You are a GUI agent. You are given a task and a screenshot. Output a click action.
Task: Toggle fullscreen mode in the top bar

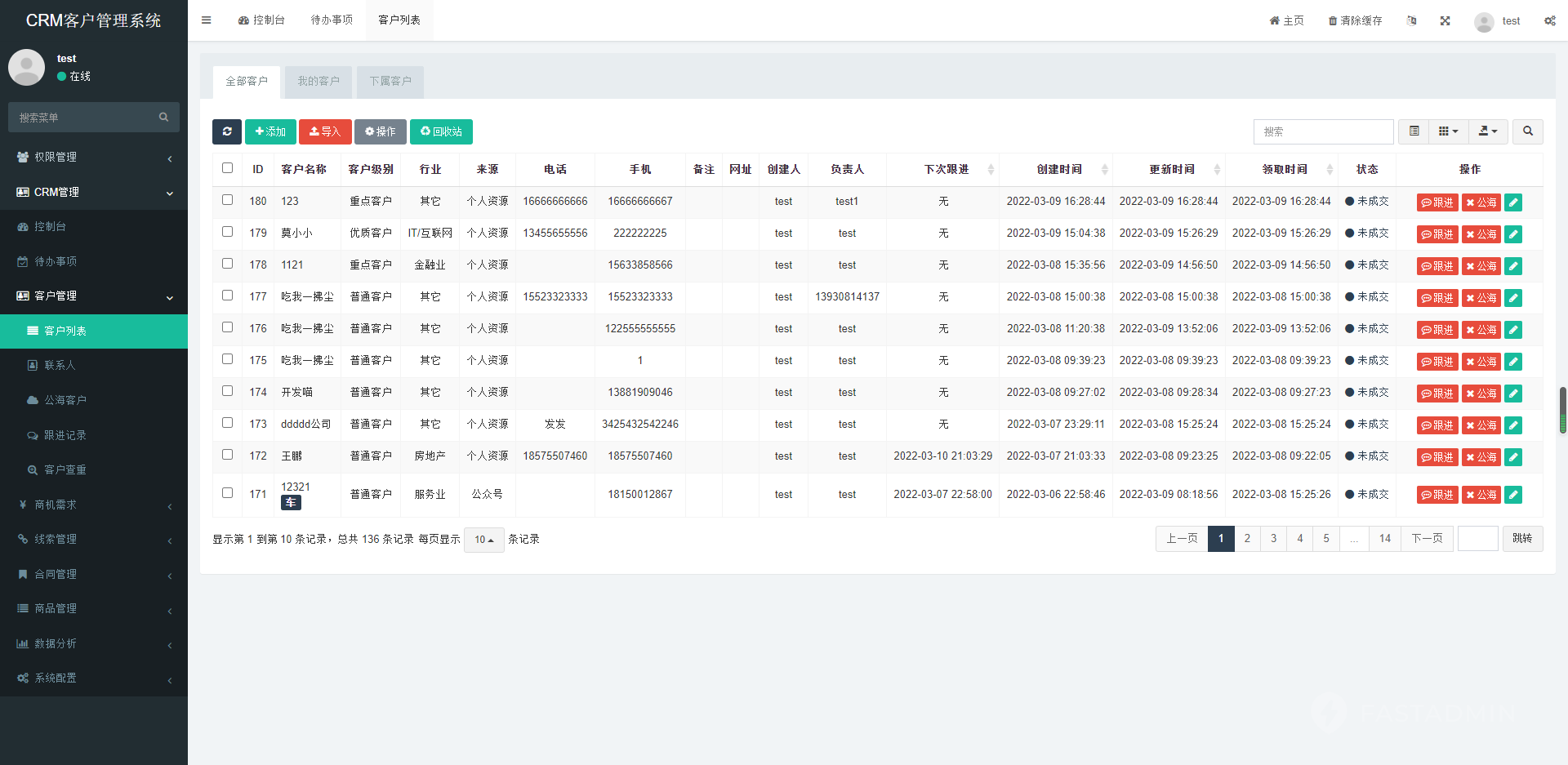(x=1445, y=20)
